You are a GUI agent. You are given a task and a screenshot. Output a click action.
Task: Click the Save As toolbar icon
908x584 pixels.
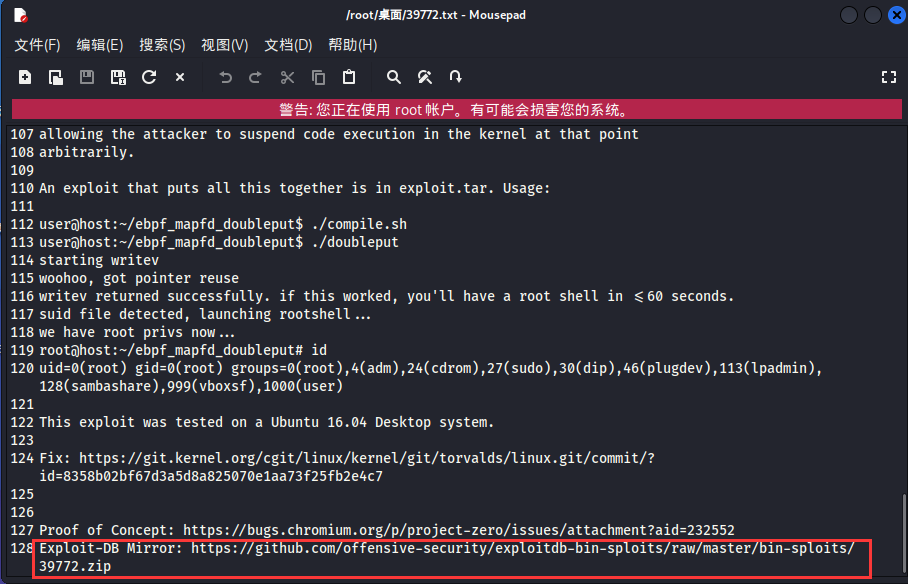[117, 77]
